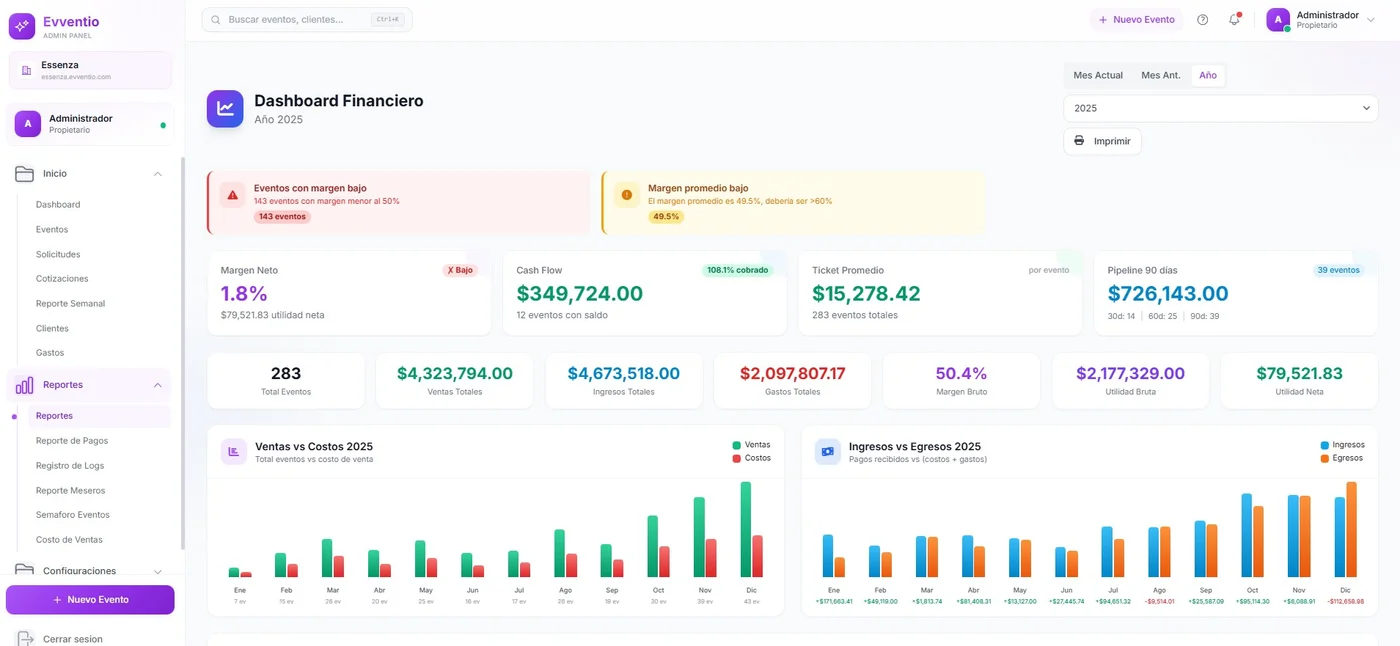Click the green Dic Ventas bar
This screenshot has width=1400, height=646.
pos(746,530)
